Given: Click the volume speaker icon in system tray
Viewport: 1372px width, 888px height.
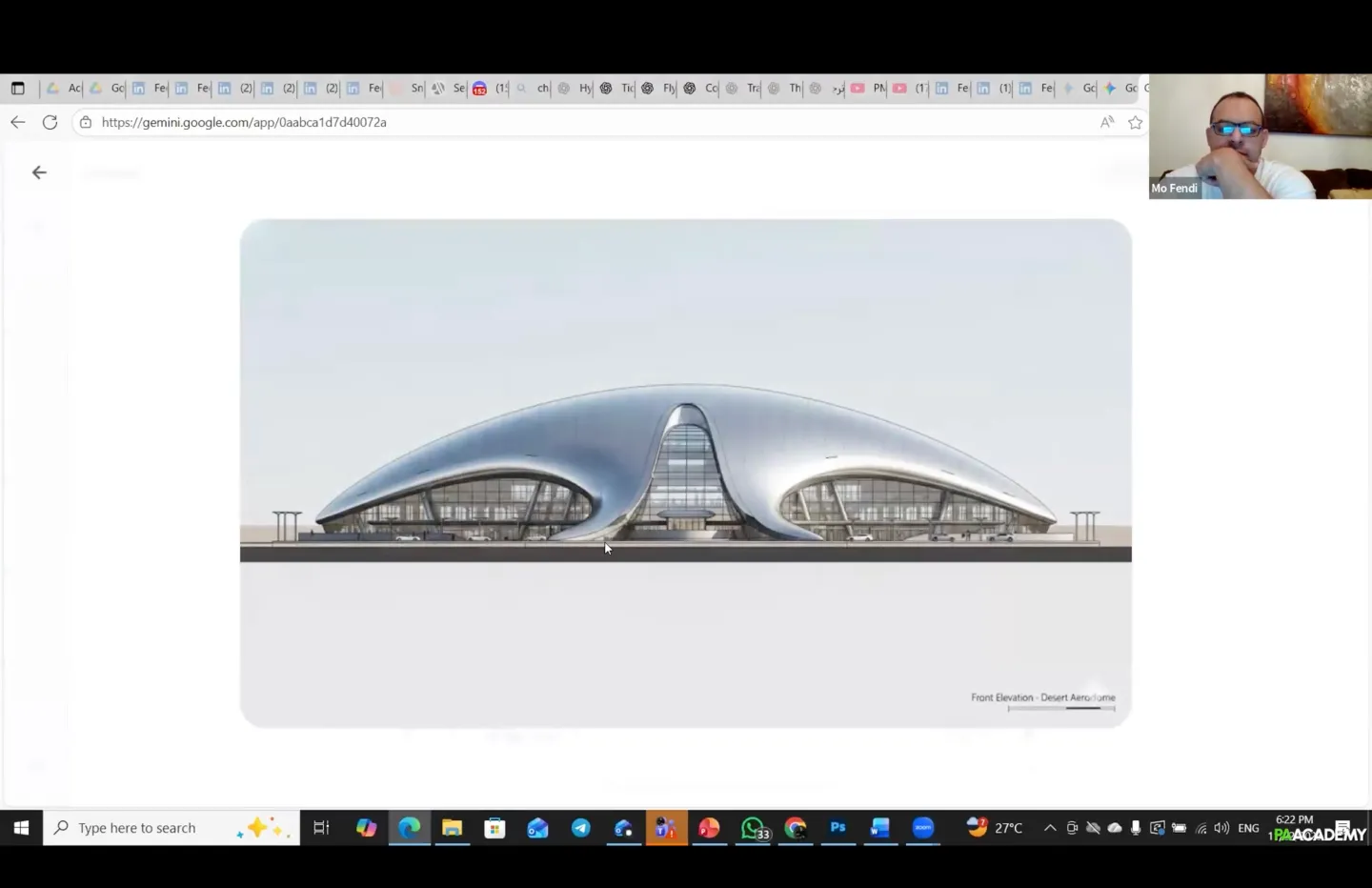Looking at the screenshot, I should (1221, 828).
